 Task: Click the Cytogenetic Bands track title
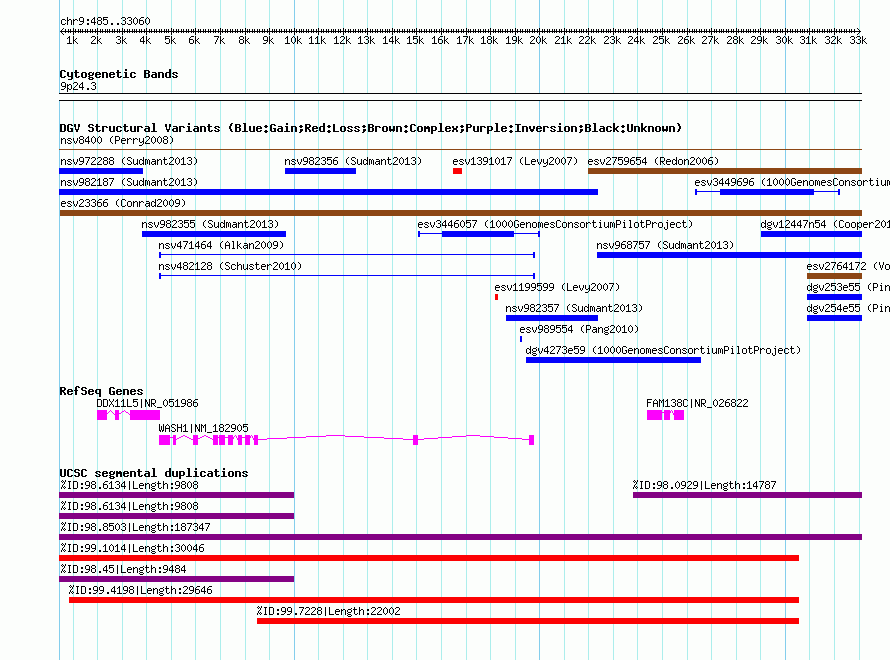[119, 74]
